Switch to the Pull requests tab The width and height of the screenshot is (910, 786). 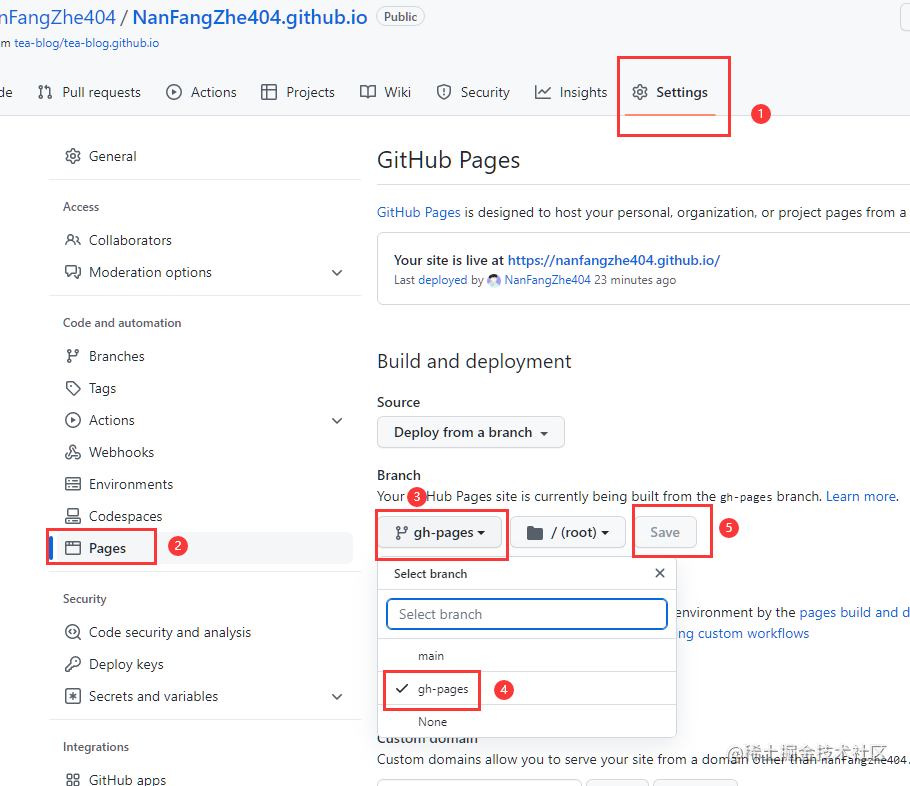point(89,92)
